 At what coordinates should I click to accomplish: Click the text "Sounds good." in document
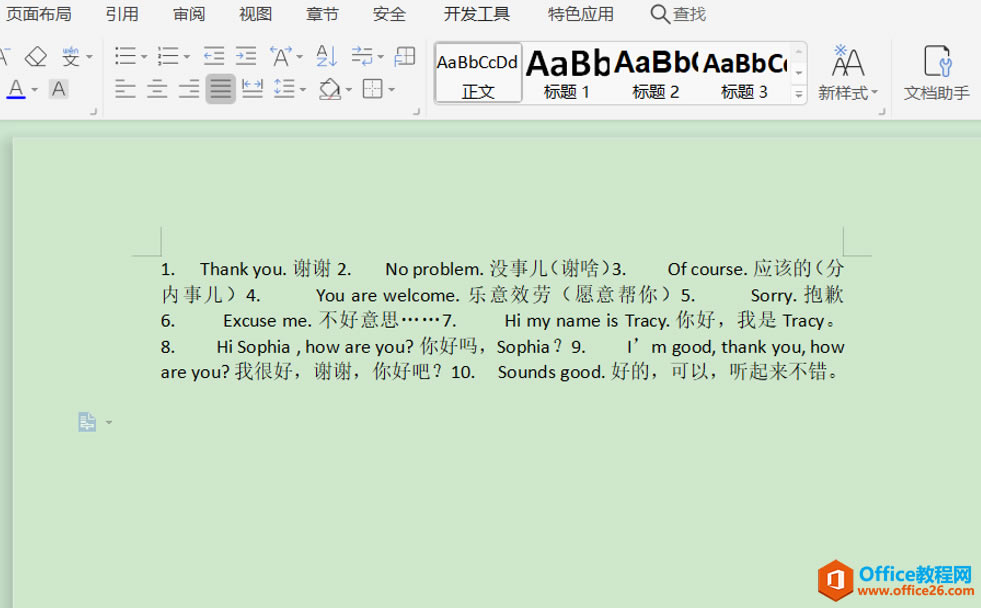552,372
